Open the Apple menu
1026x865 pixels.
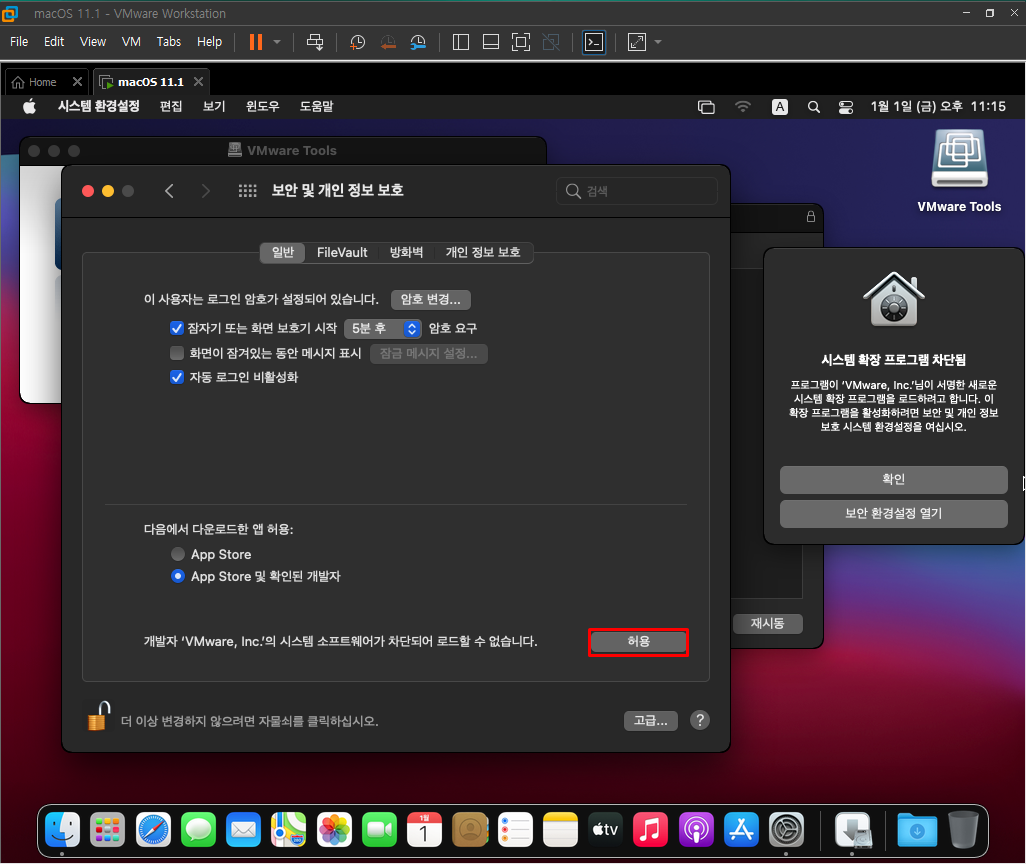[29, 106]
